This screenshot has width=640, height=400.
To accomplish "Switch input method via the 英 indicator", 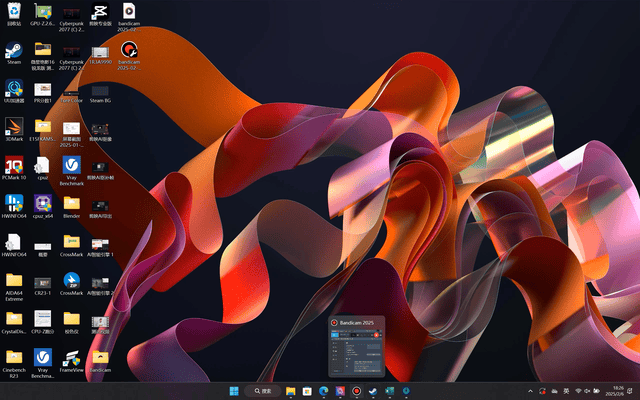I will point(566,391).
